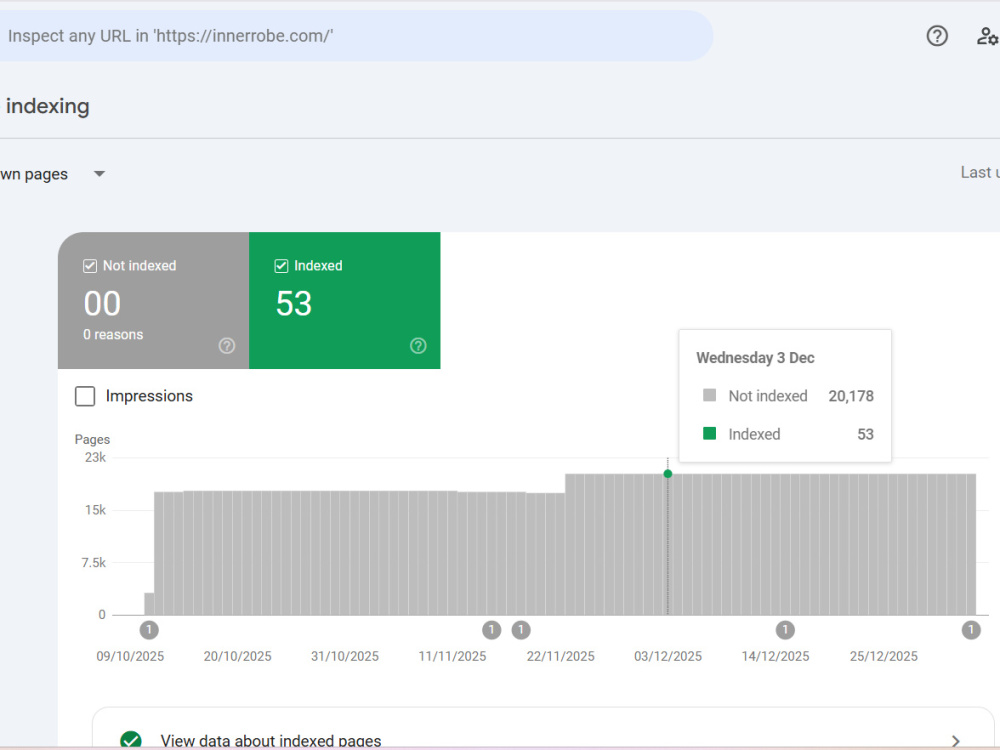Expand the known pages dropdown arrow
Viewport: 1000px width, 750px height.
click(99, 173)
